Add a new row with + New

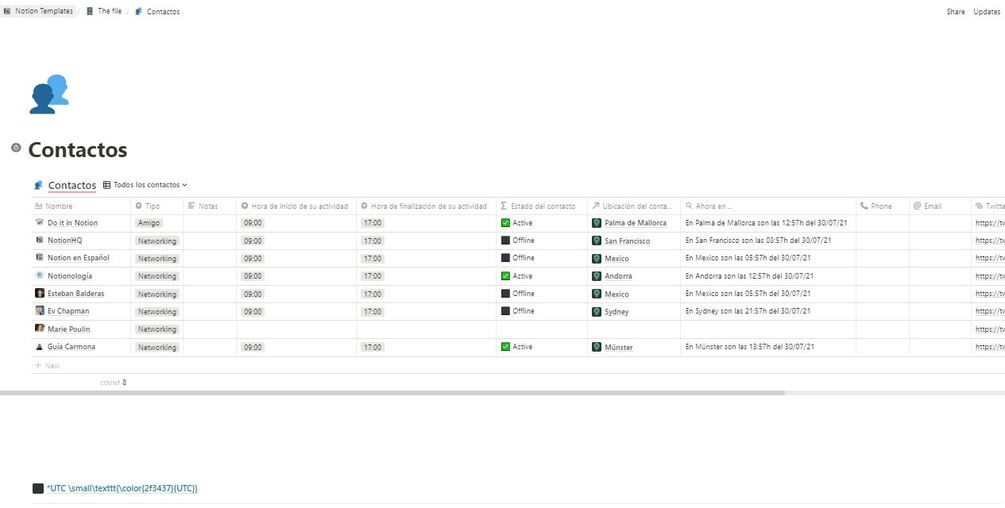[48, 365]
